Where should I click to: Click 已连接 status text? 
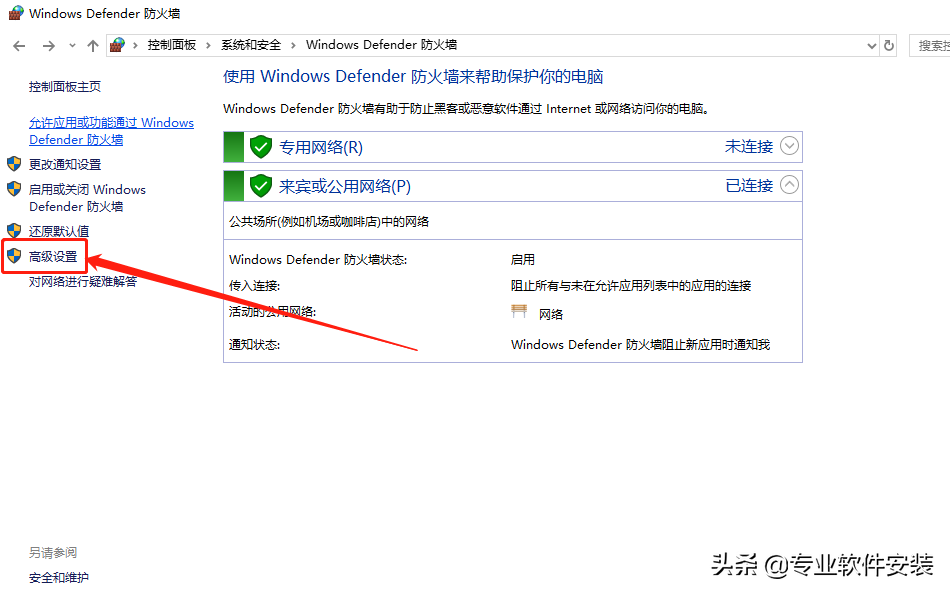[749, 185]
